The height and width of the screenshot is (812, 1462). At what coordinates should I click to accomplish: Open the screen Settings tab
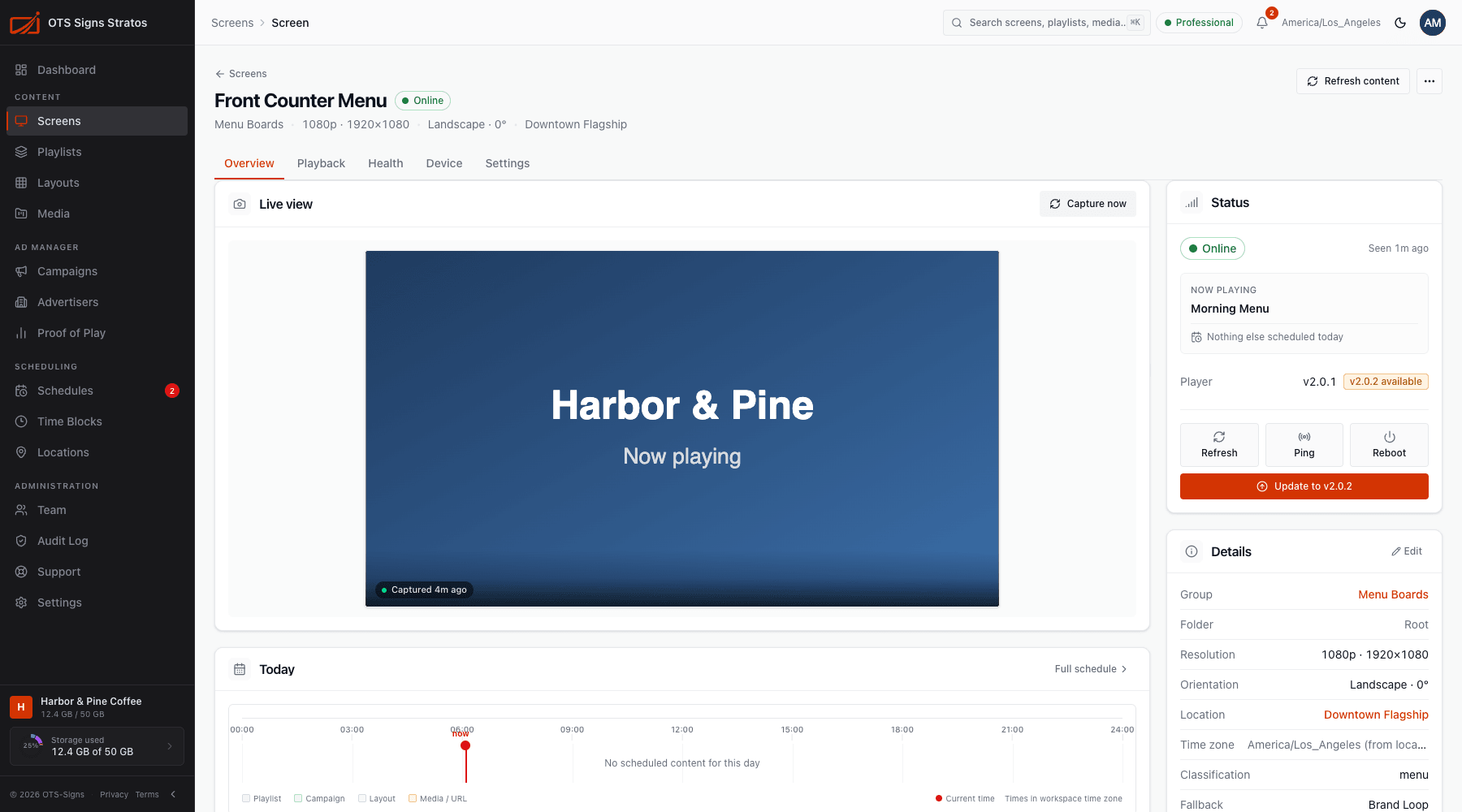(x=508, y=163)
